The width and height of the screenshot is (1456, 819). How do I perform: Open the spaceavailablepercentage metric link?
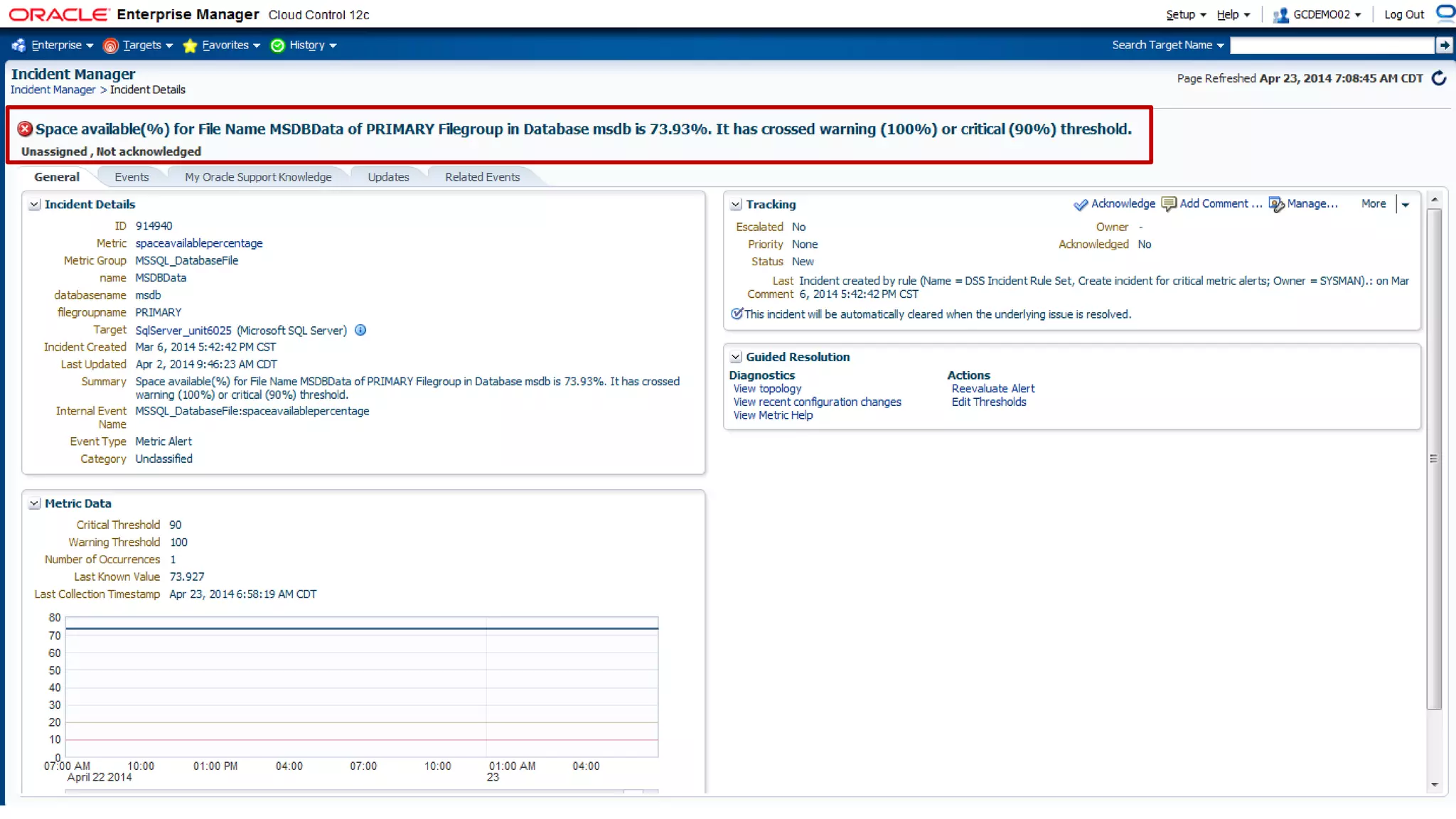coord(199,243)
